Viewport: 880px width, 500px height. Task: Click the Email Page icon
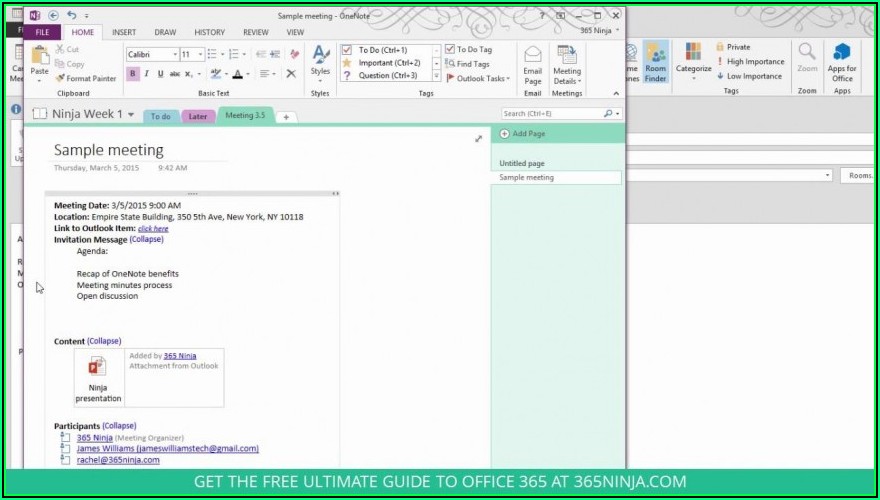coord(532,63)
